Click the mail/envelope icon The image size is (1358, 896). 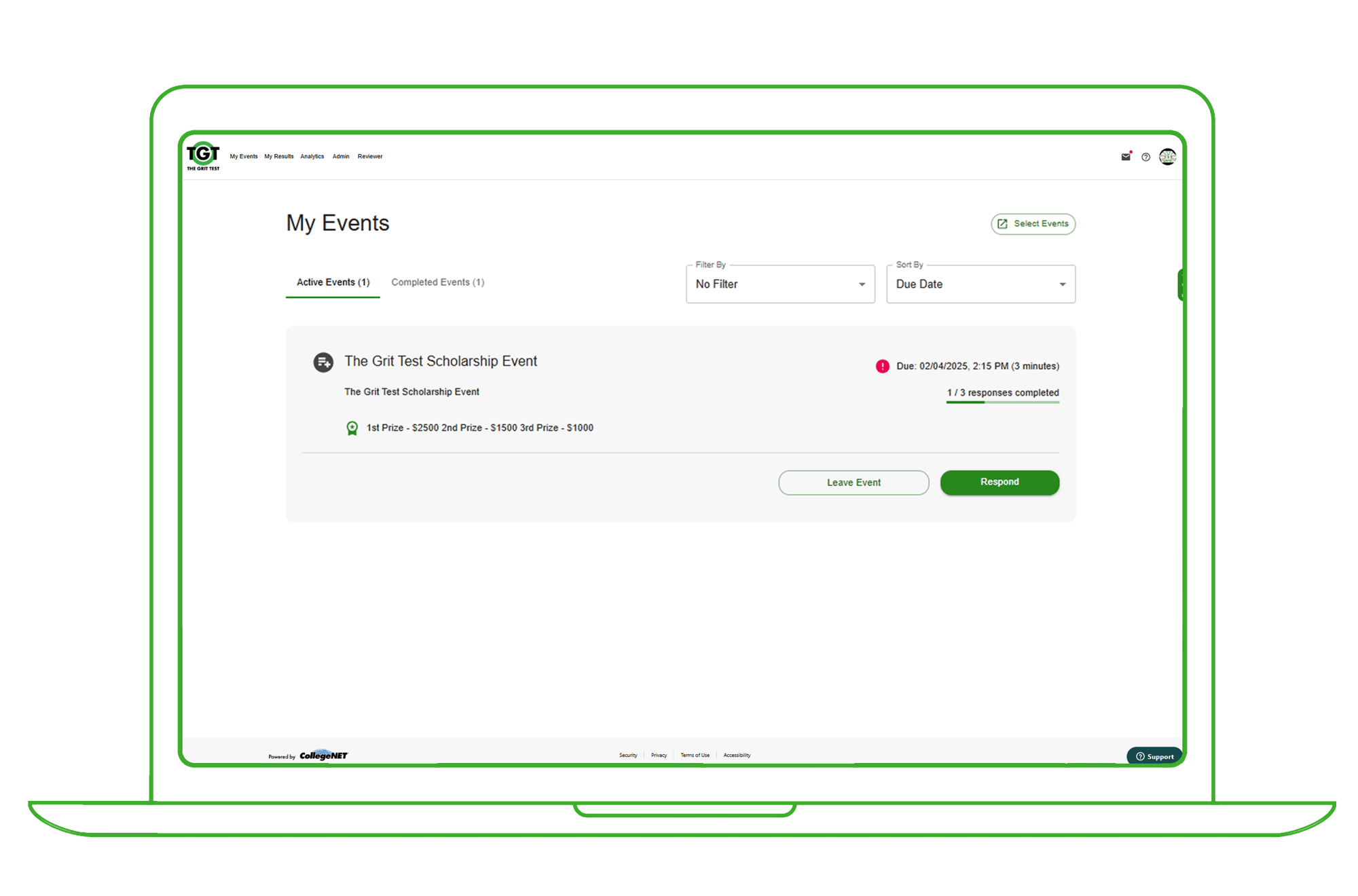[x=1125, y=156]
